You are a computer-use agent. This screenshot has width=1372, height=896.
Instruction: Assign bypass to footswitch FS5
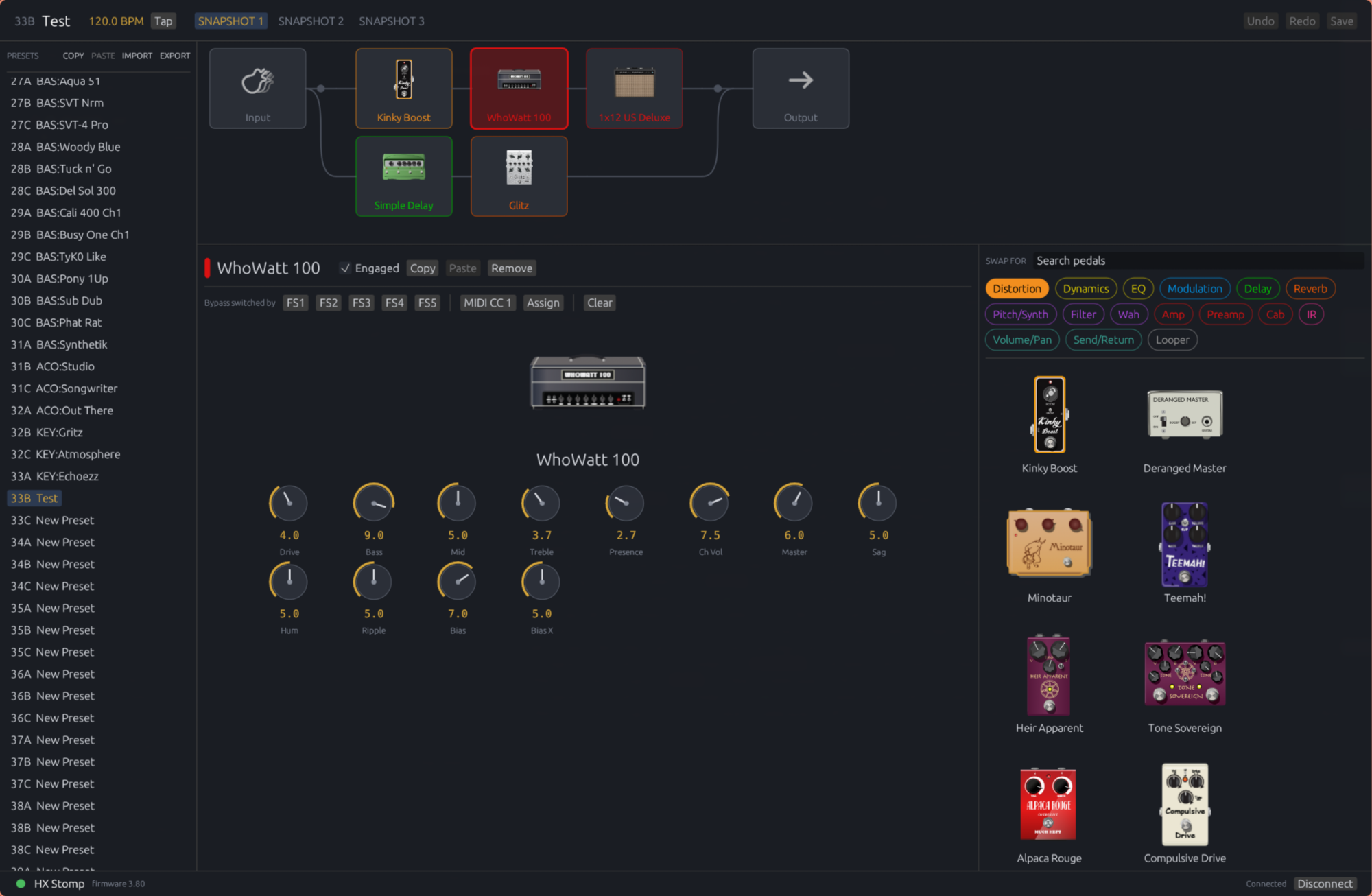point(427,303)
